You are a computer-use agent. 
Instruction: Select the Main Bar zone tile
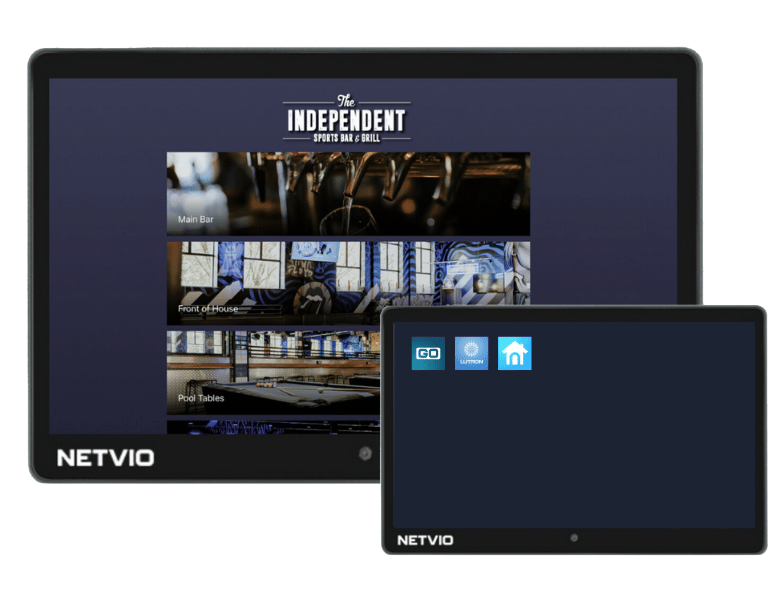point(348,193)
